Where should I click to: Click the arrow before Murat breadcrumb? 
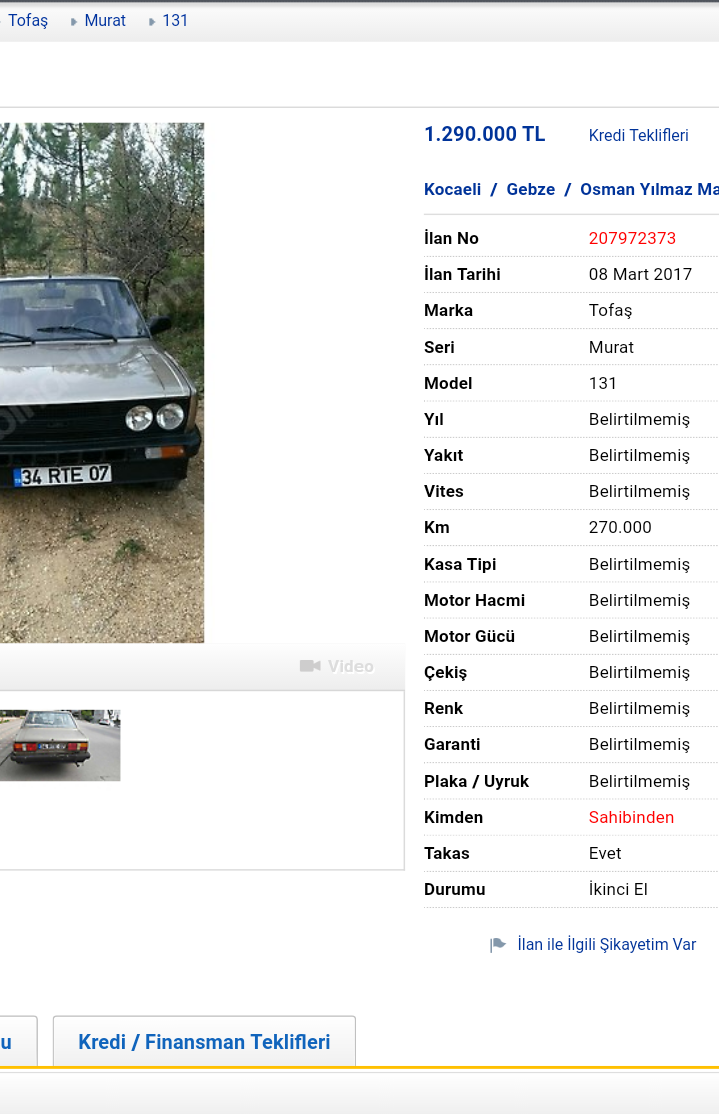coord(73,22)
